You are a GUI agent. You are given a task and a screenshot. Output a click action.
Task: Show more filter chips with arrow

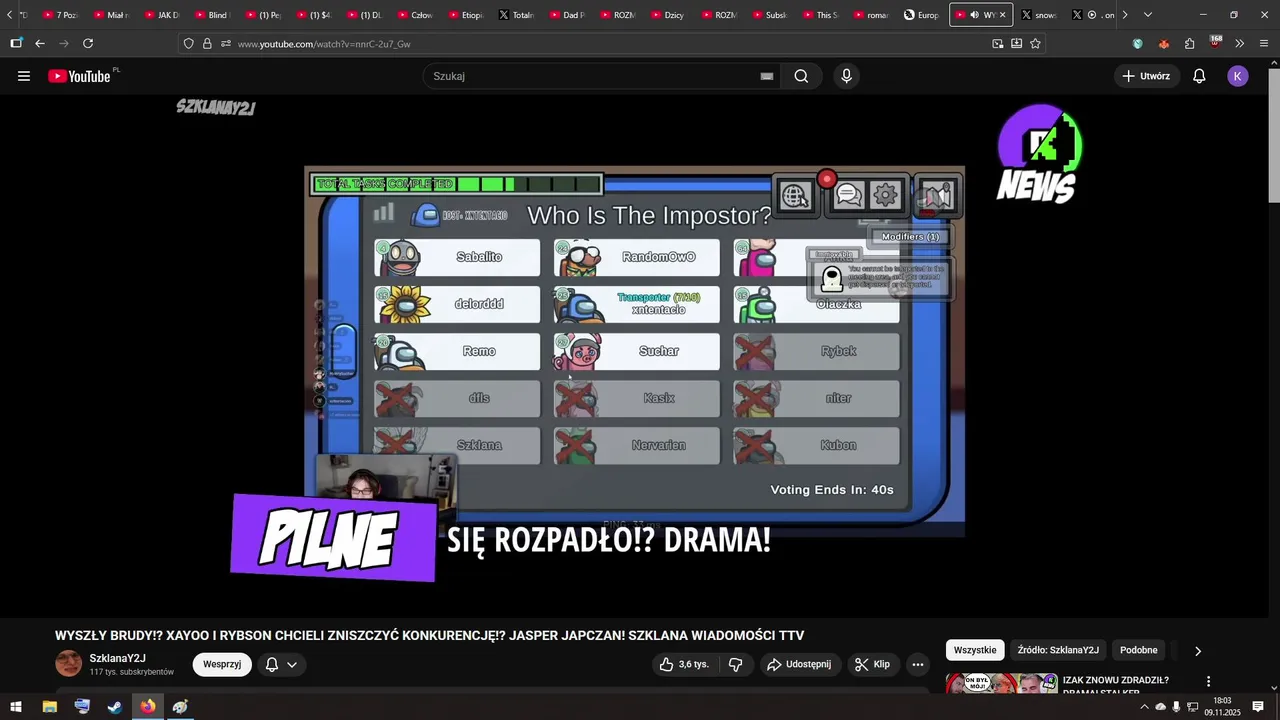coord(1197,651)
